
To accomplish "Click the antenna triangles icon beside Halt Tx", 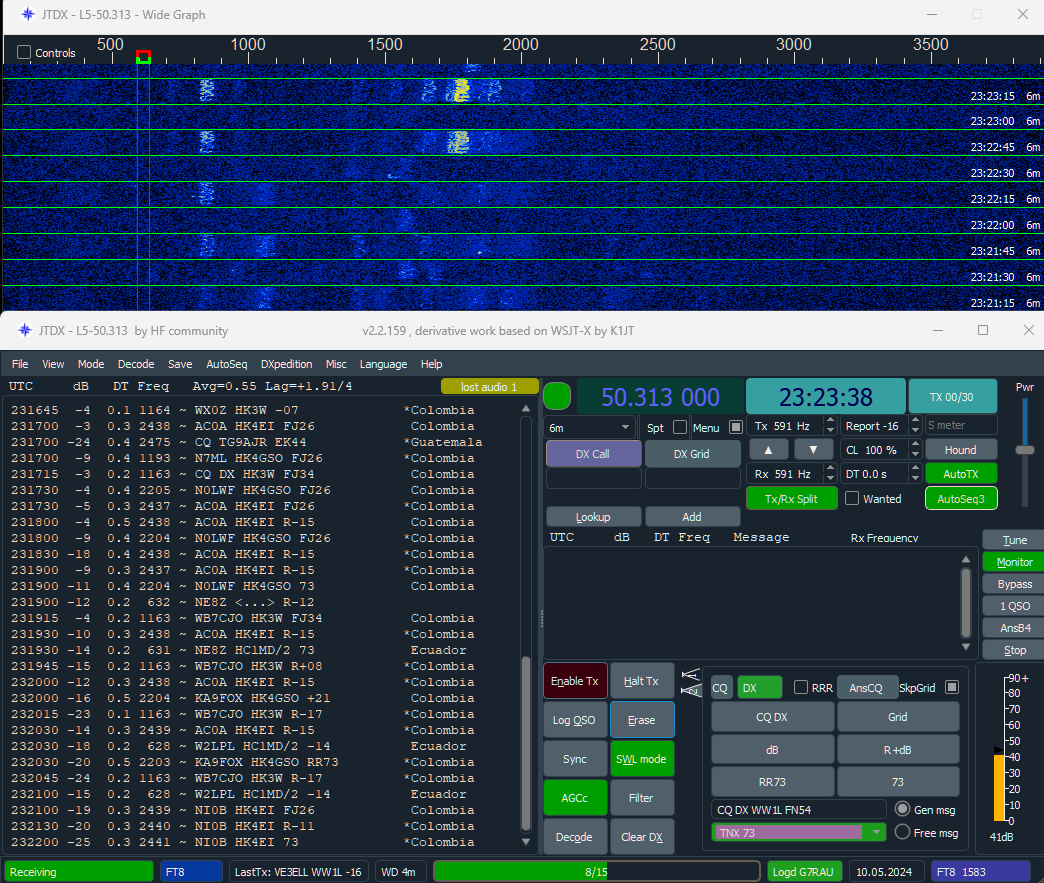I will pyautogui.click(x=691, y=683).
